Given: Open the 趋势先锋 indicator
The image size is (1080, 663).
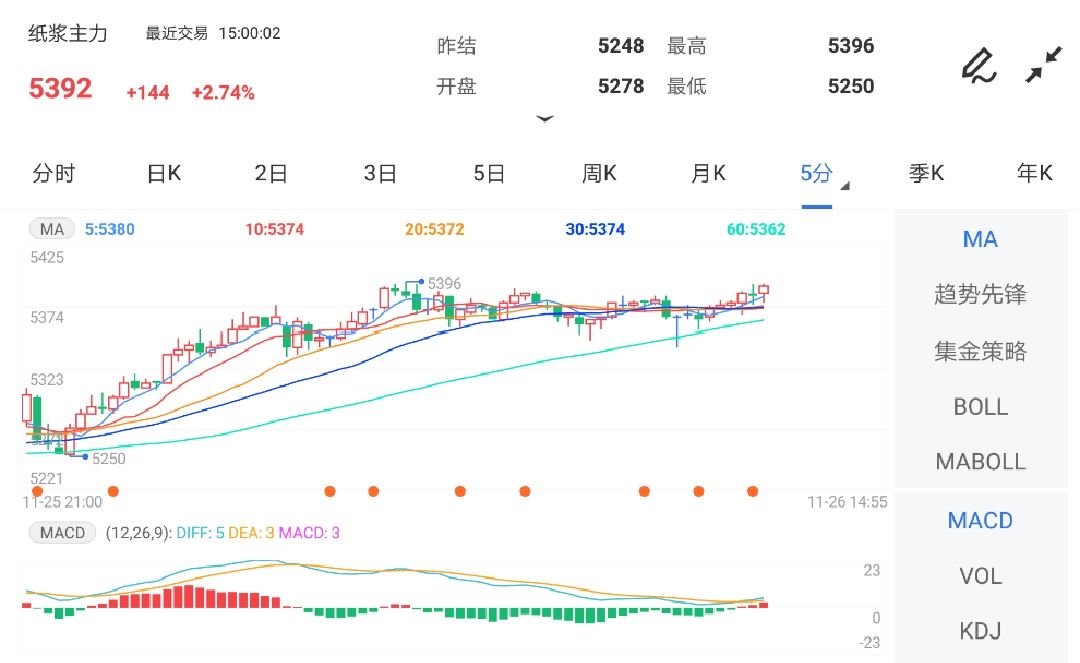Looking at the screenshot, I should point(981,295).
